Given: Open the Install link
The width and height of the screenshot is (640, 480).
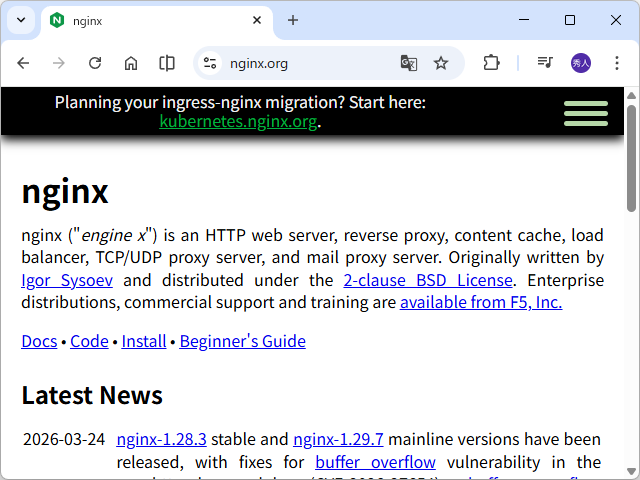Looking at the screenshot, I should (x=144, y=341).
